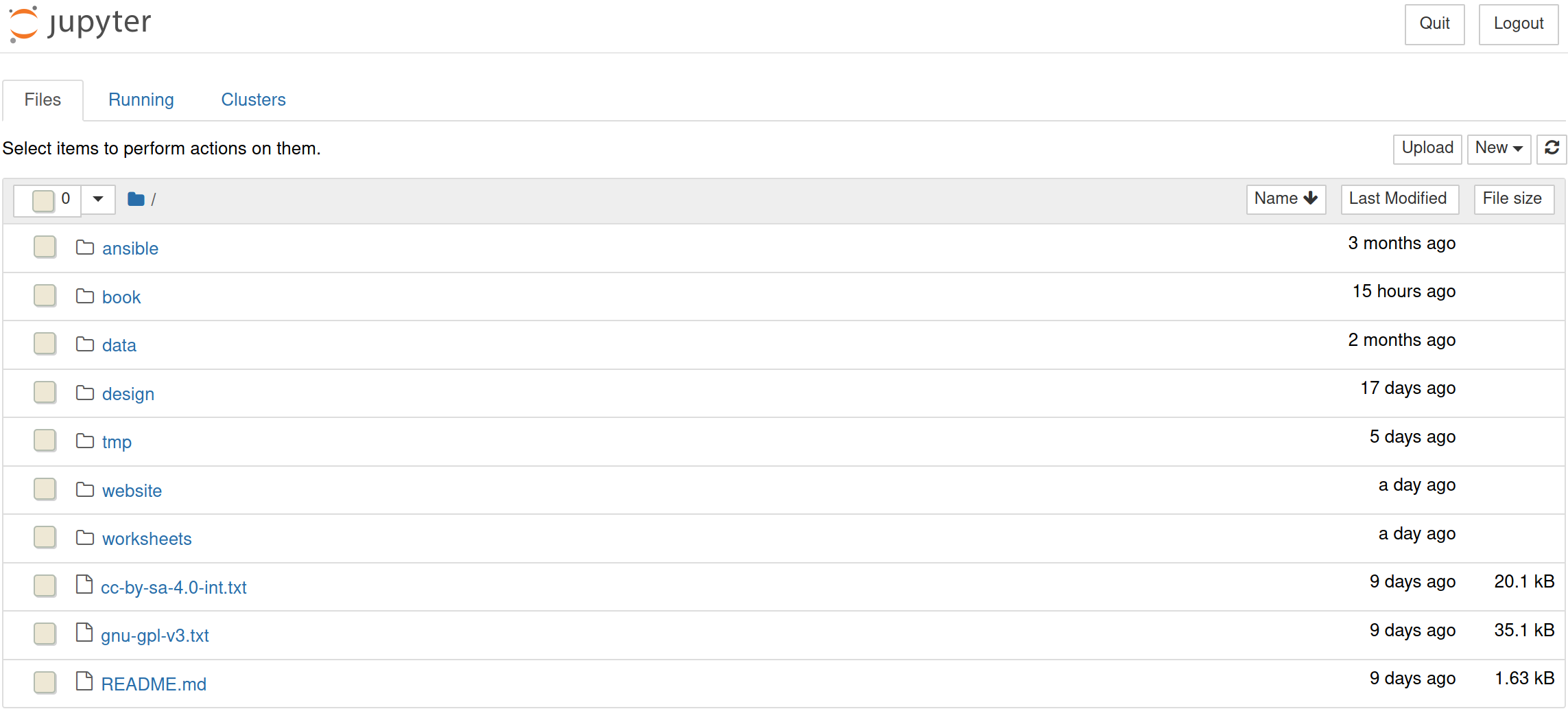The height and width of the screenshot is (709, 1568).
Task: Check the cc-by-sa-4.0-int.txt row checkbox
Action: click(x=45, y=585)
